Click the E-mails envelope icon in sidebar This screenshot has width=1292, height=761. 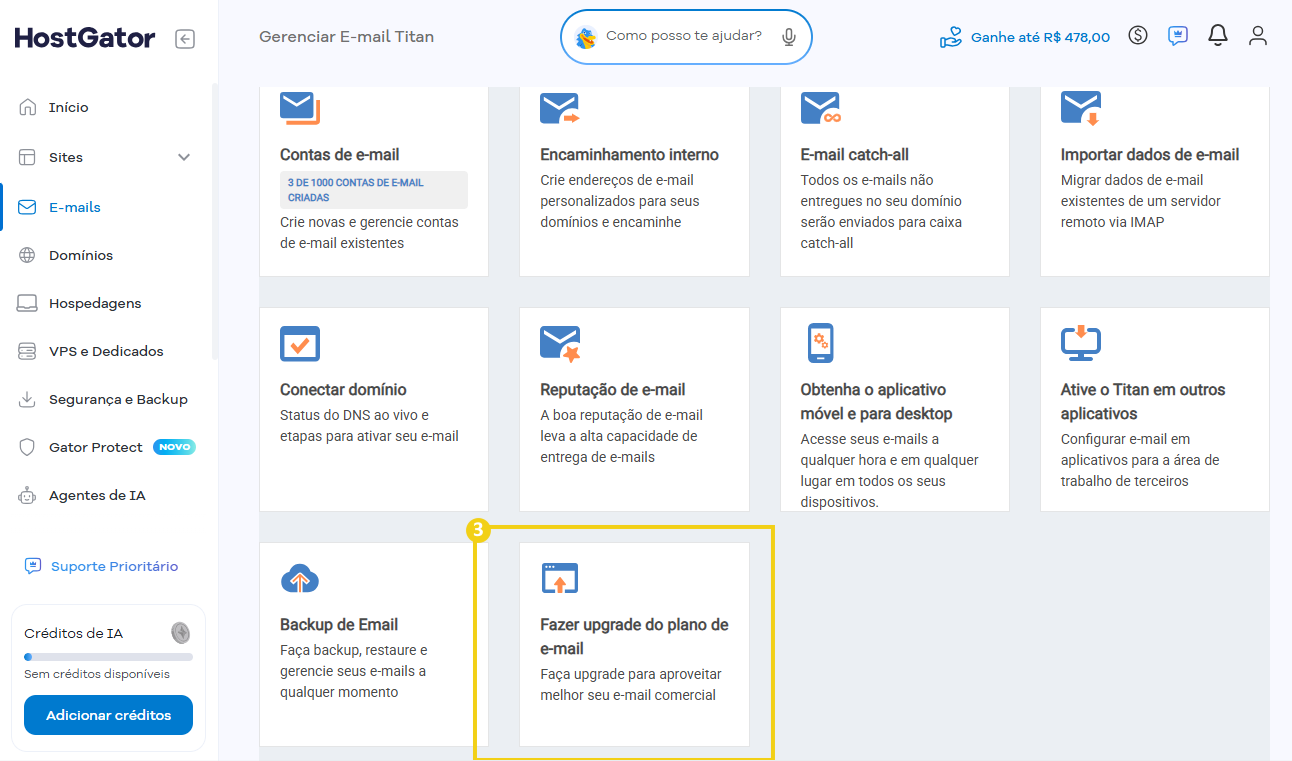[x=28, y=207]
